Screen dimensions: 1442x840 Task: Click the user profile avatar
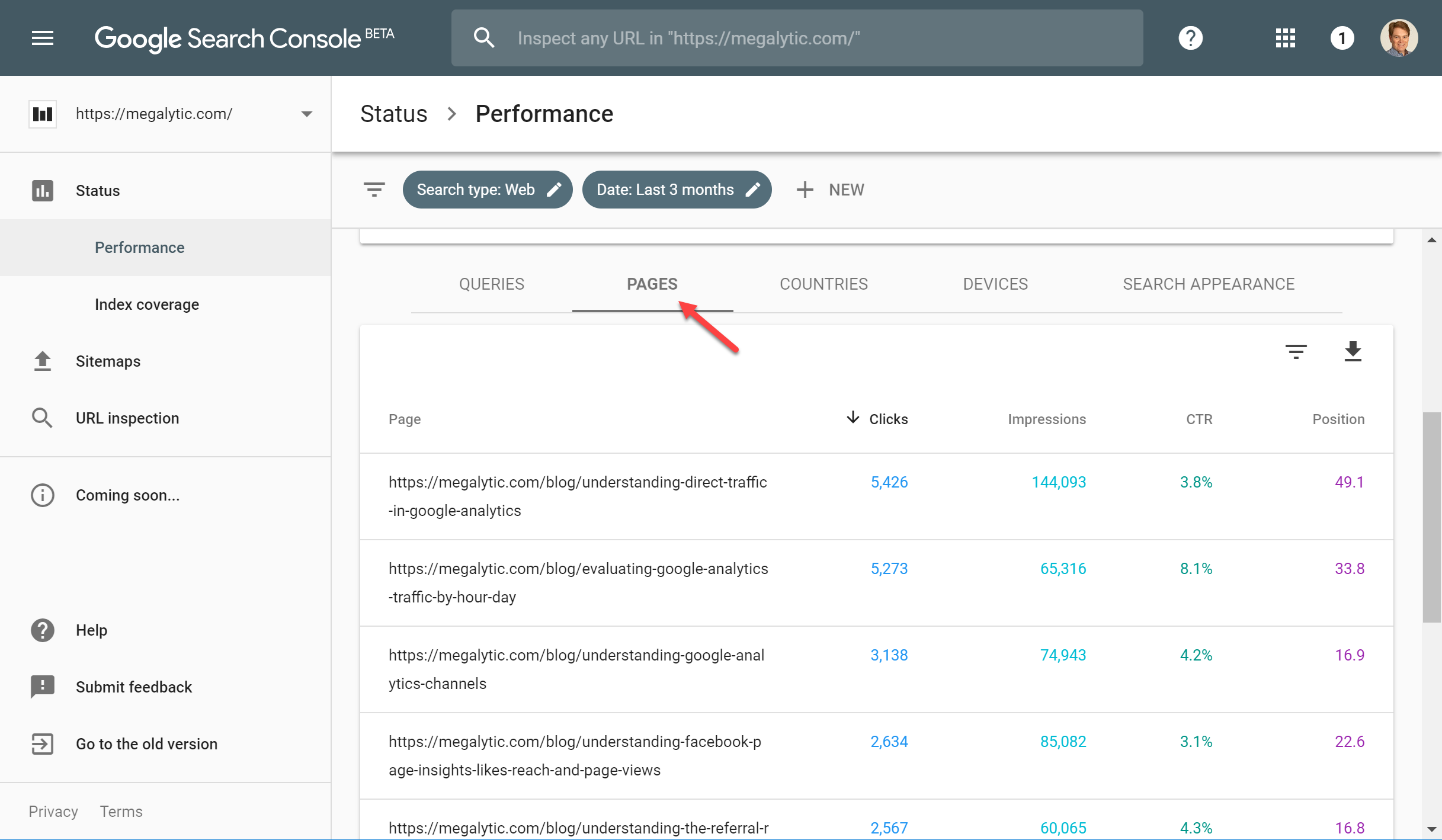(1399, 38)
